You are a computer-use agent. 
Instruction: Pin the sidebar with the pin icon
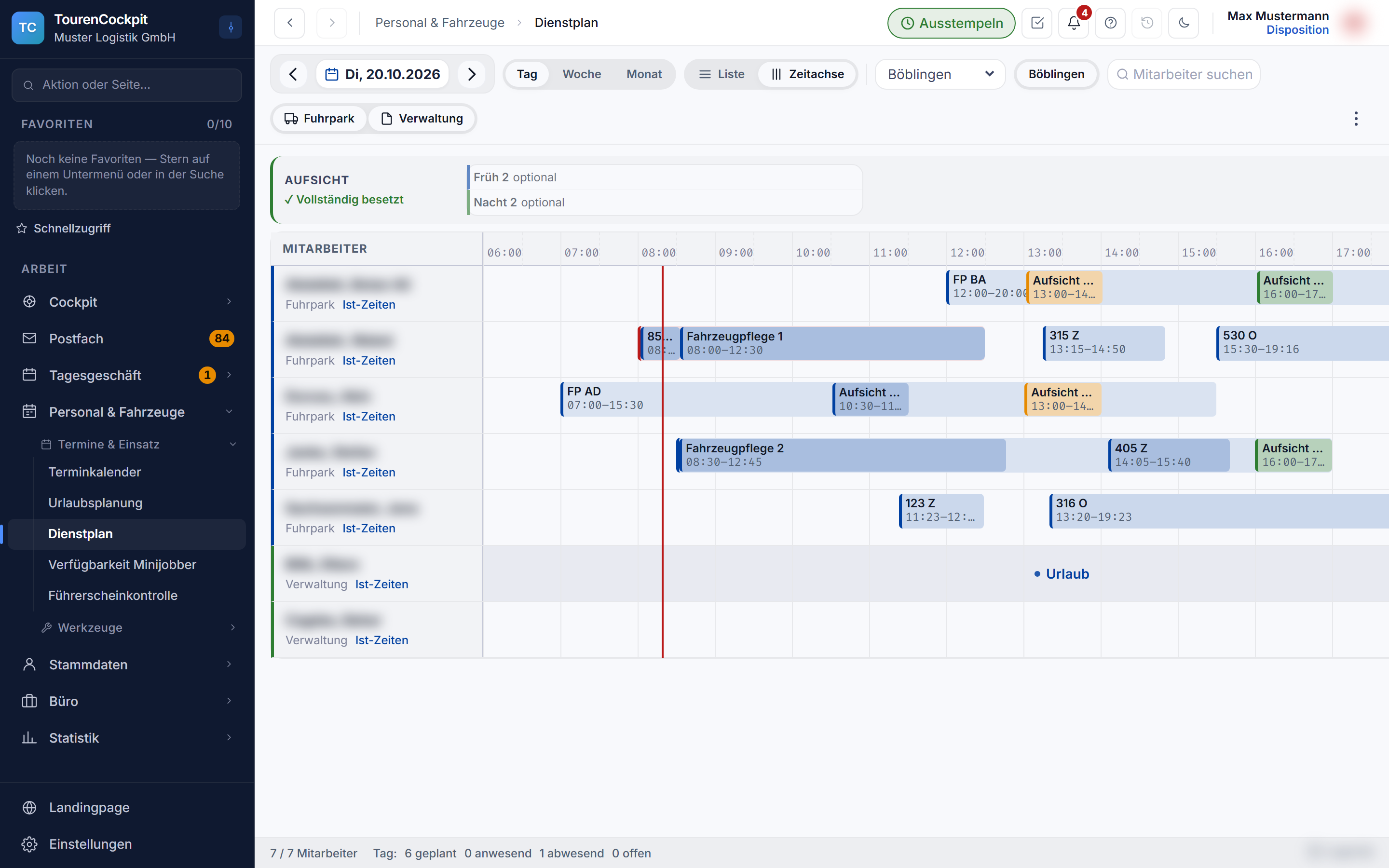(x=230, y=27)
